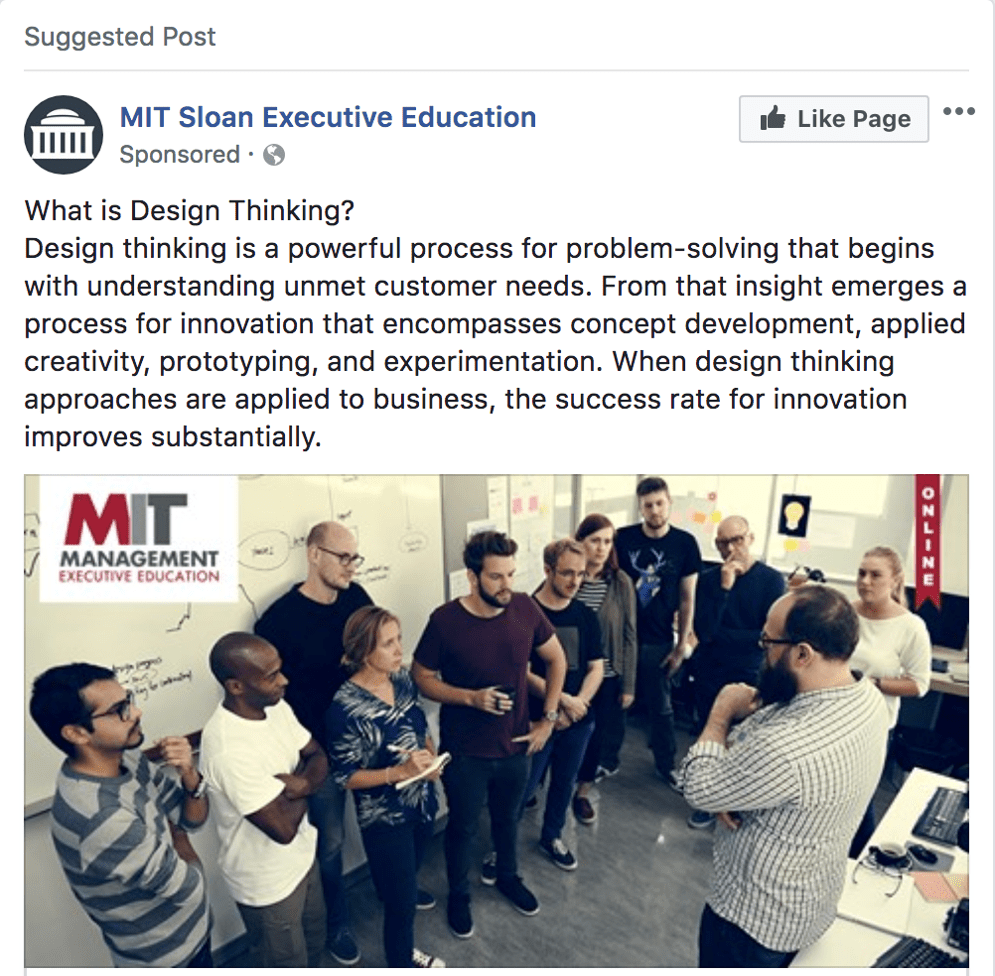The height and width of the screenshot is (976, 995).
Task: Click the black keyboard on the desk
Action: (941, 815)
